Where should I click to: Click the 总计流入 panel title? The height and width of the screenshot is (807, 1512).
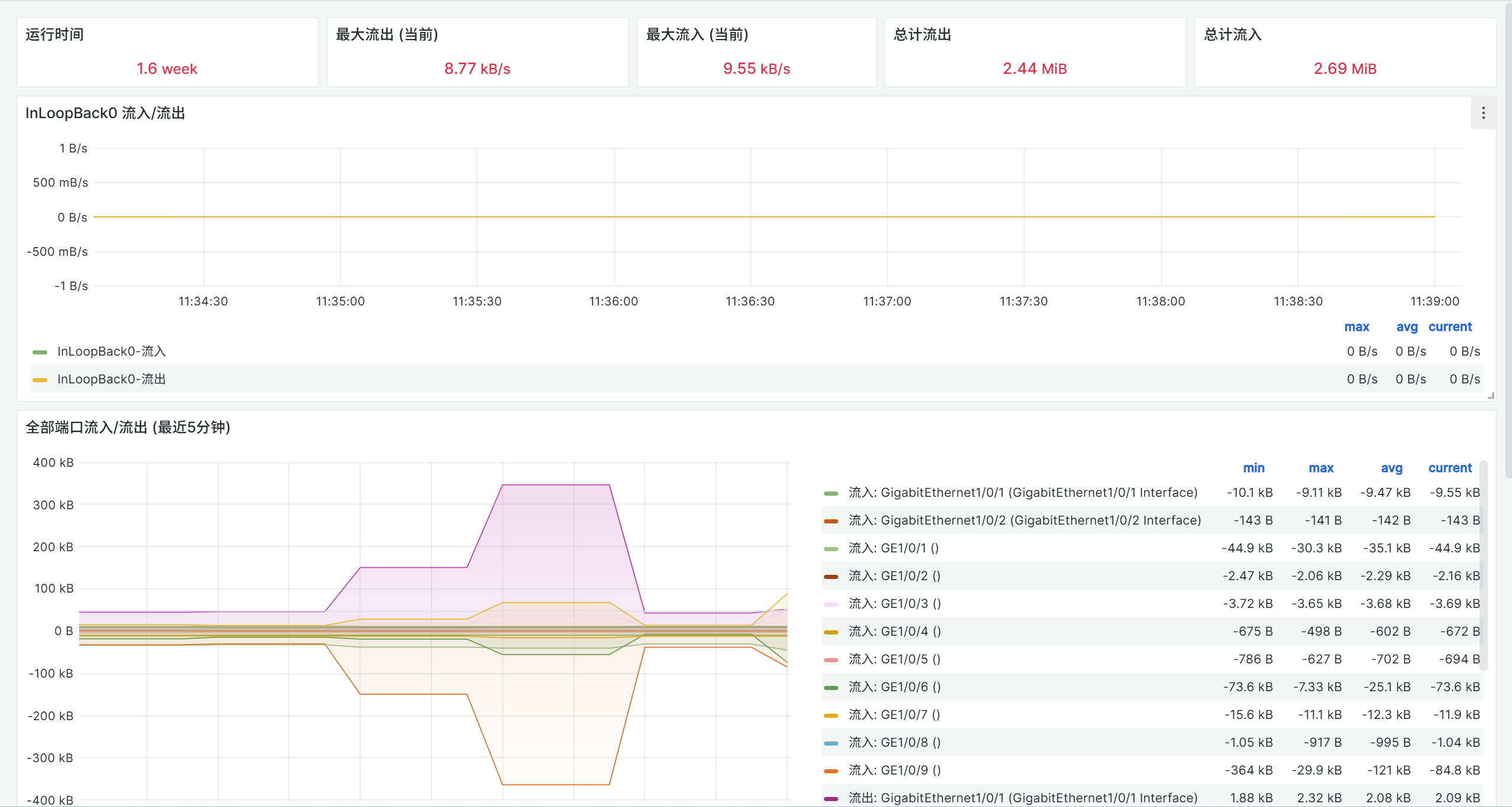pyautogui.click(x=1232, y=34)
